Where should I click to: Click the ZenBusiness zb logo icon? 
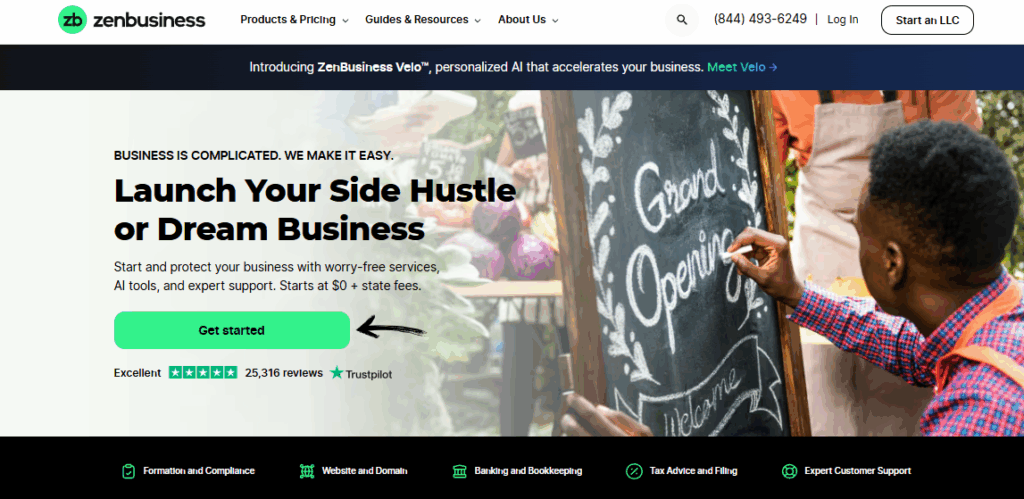[x=72, y=20]
